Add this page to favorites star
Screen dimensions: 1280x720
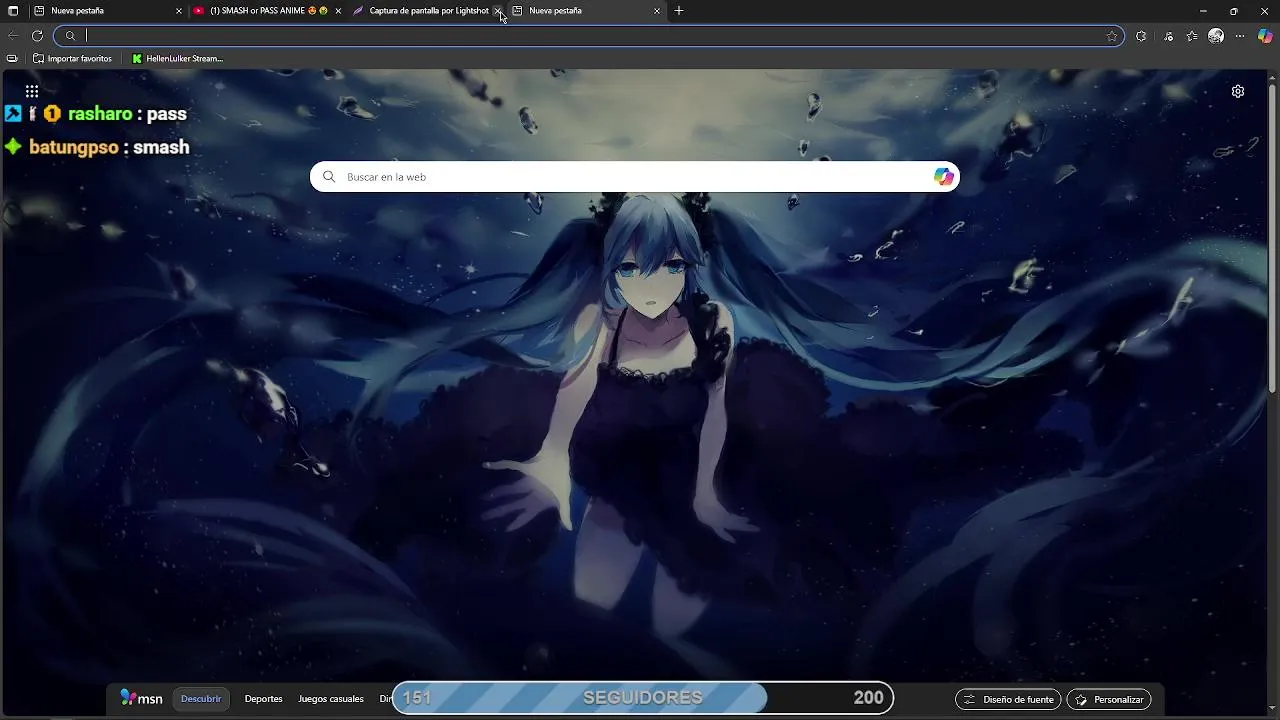1112,36
